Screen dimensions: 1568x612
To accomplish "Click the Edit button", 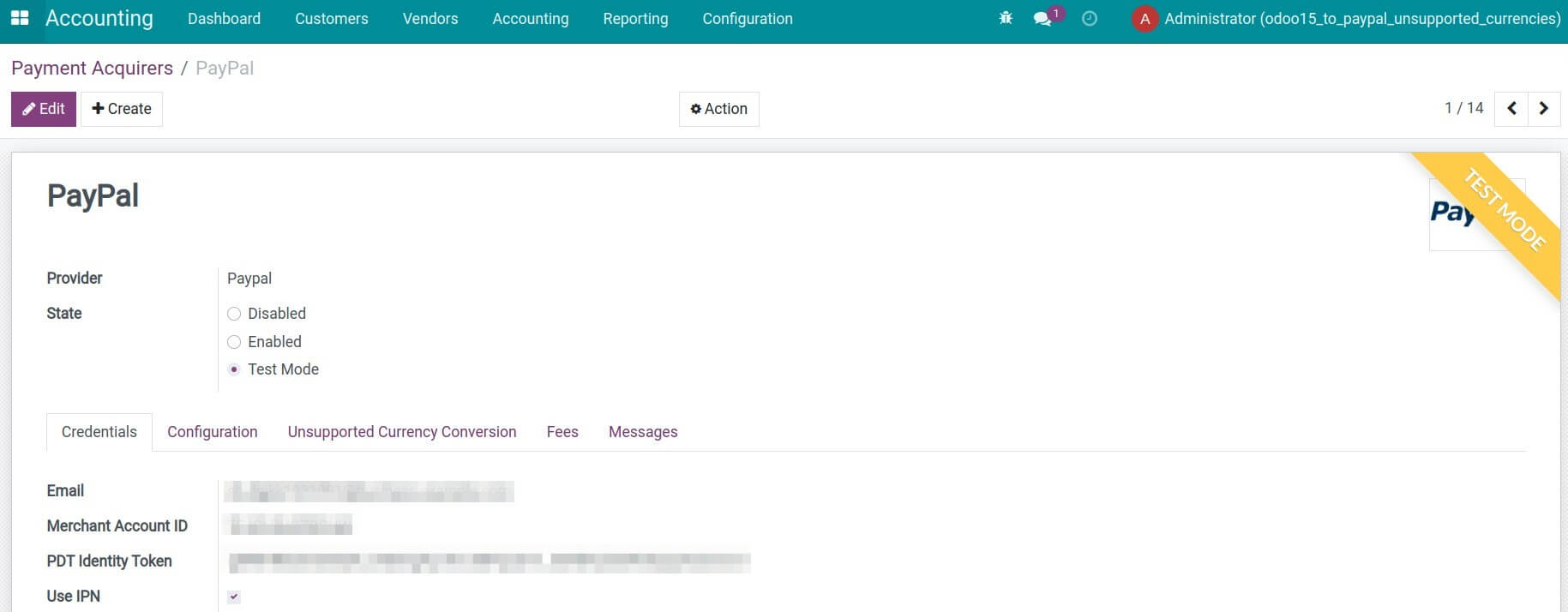I will [44, 109].
